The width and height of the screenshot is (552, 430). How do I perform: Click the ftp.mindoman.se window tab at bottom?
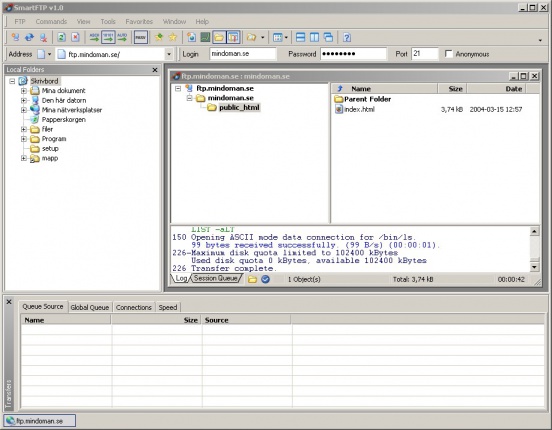[x=40, y=421]
